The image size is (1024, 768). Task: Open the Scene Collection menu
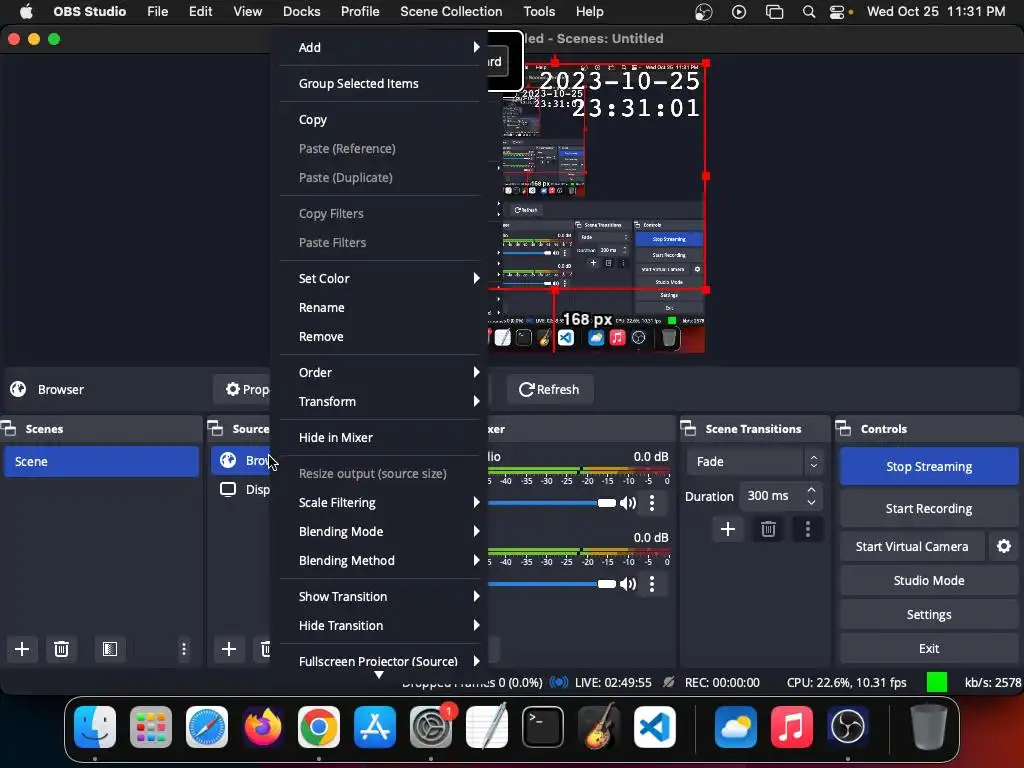point(451,12)
